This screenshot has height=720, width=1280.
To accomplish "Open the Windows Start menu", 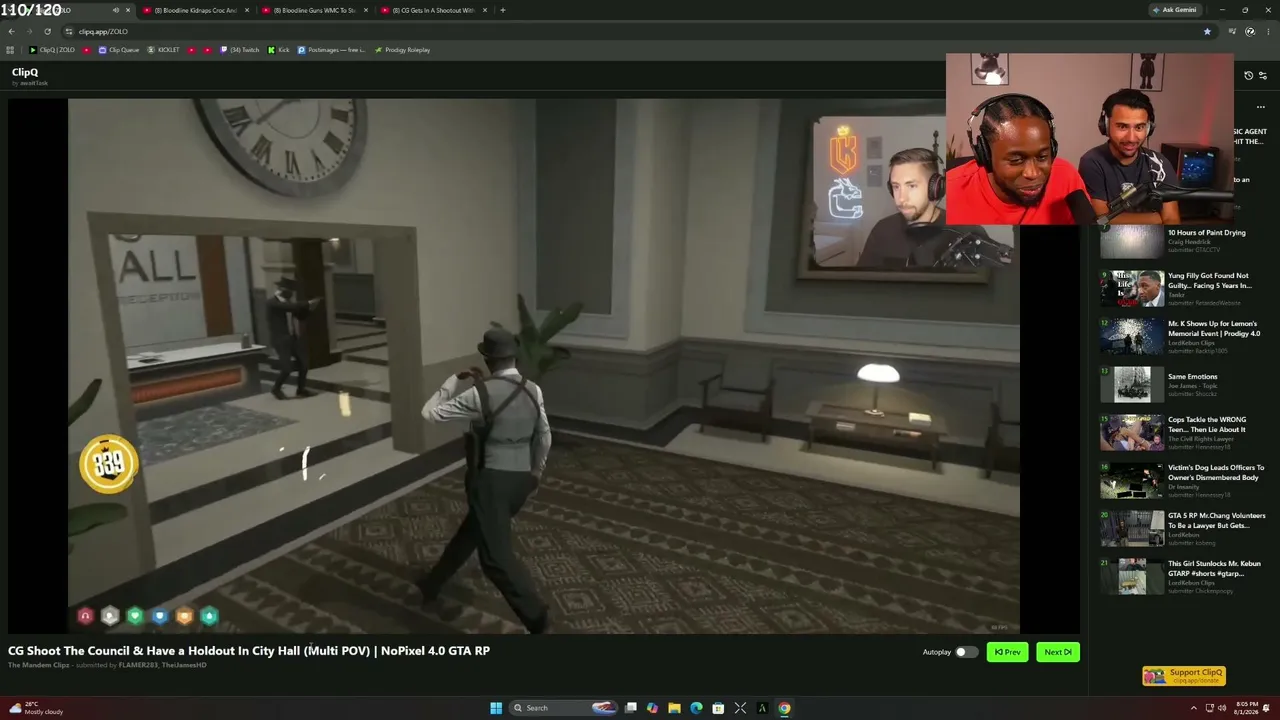I will pyautogui.click(x=496, y=708).
